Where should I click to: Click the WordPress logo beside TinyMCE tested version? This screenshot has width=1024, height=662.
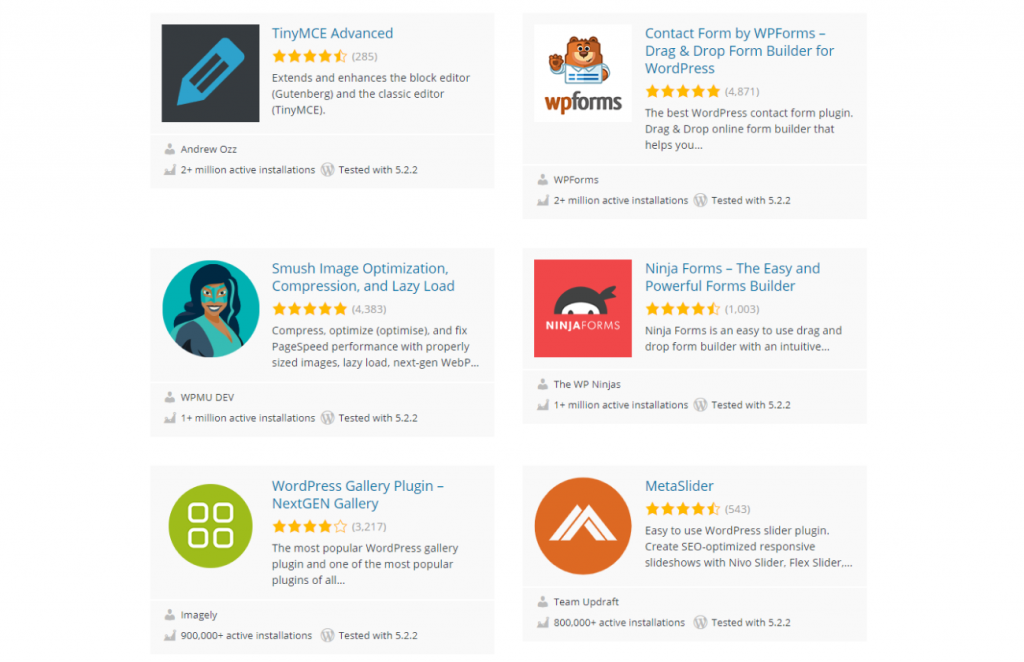[x=327, y=170]
